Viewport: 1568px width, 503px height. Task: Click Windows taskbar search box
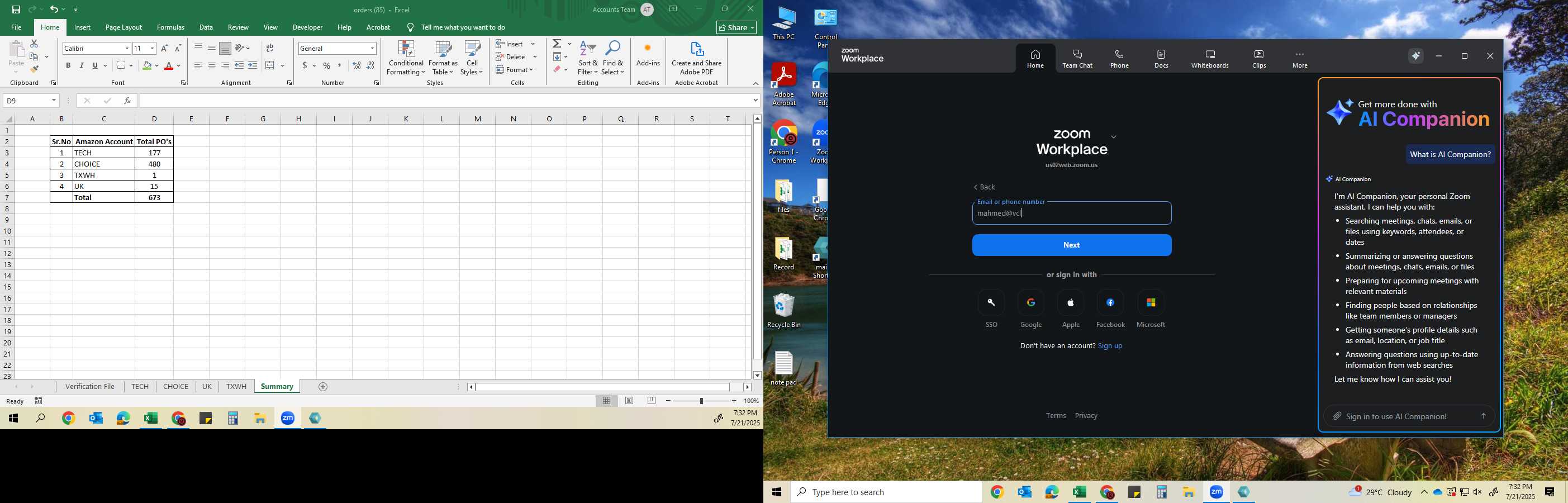point(886,492)
